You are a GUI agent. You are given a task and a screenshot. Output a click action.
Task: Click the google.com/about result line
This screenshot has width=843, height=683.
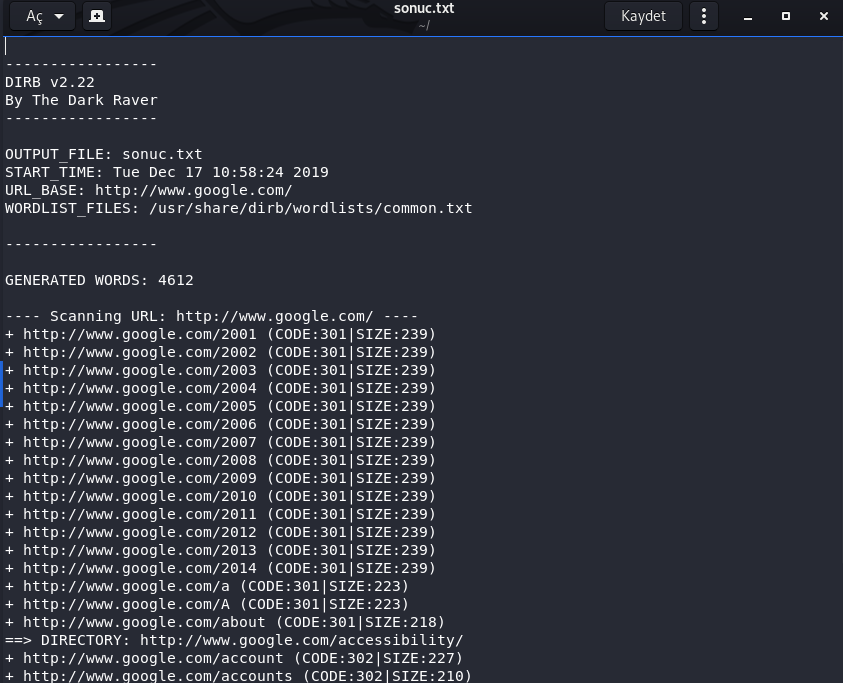[225, 623]
